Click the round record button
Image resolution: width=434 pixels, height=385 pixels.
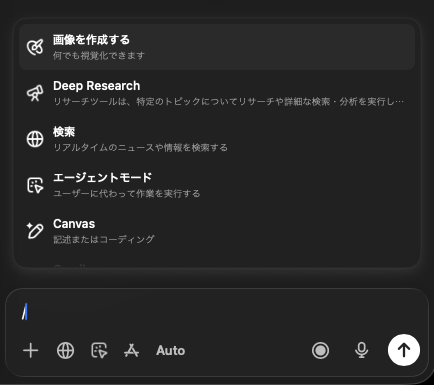coord(320,350)
